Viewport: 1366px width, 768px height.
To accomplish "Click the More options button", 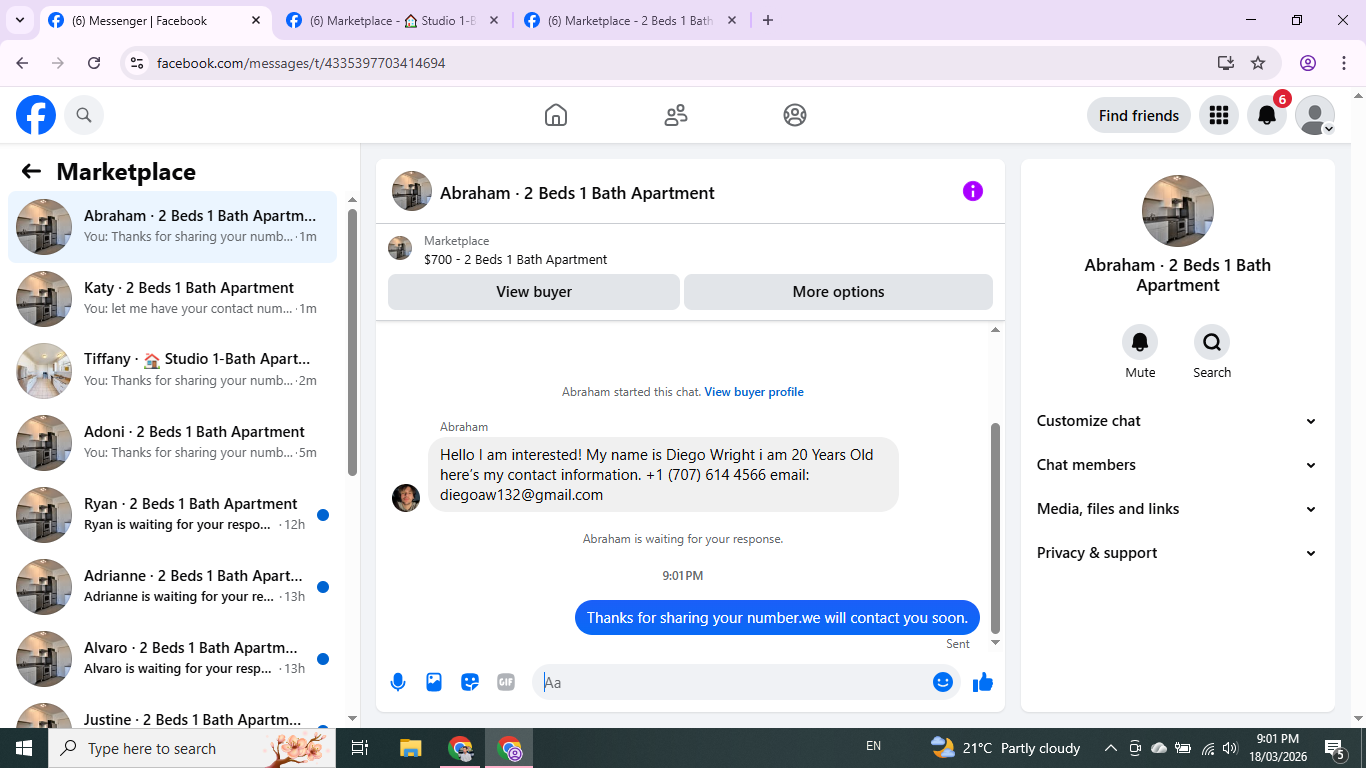I will [838, 292].
